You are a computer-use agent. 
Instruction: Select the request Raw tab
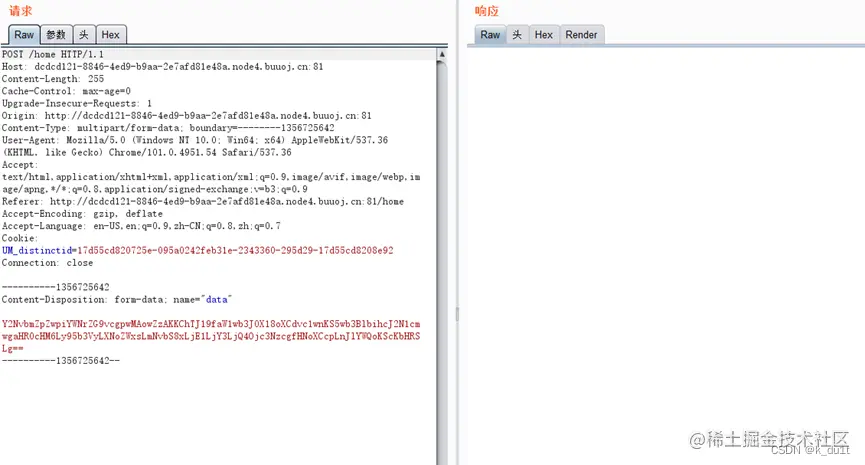[x=24, y=35]
